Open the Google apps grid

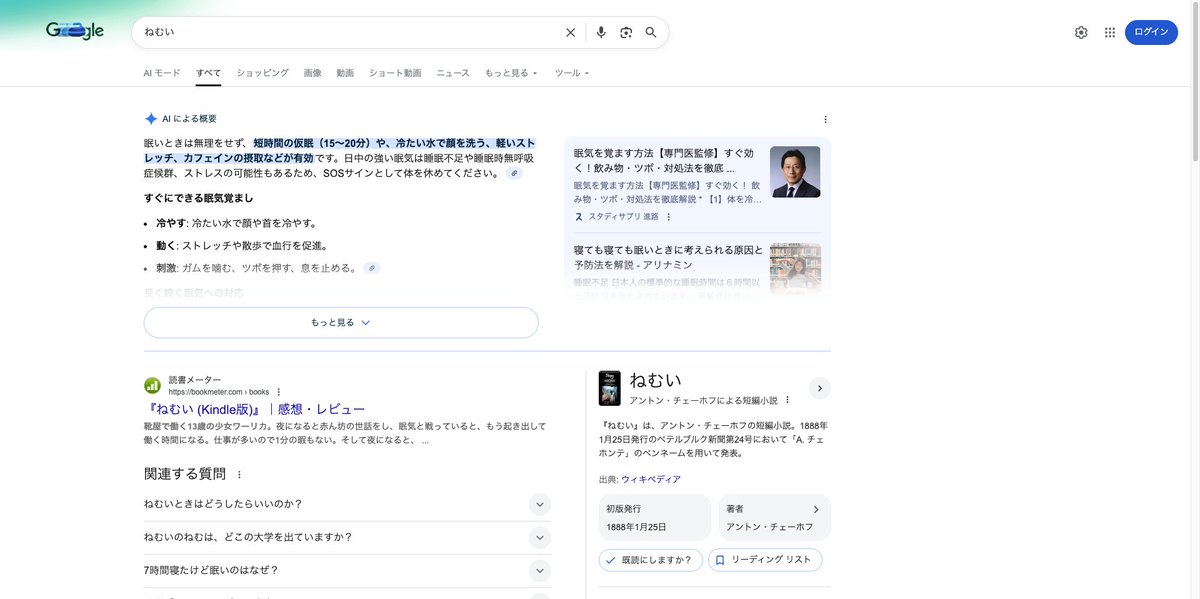point(1109,32)
